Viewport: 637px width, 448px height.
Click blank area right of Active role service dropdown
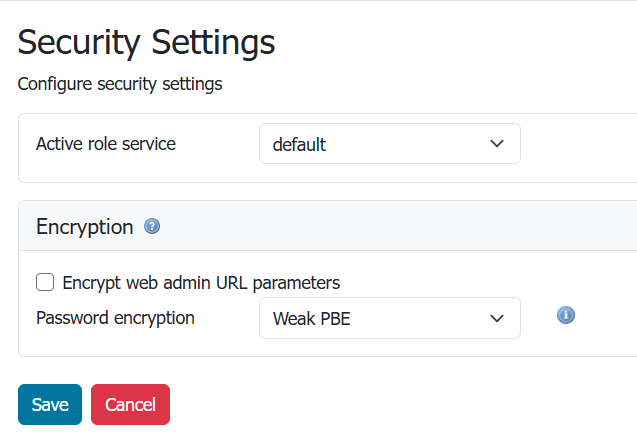pyautogui.click(x=578, y=144)
